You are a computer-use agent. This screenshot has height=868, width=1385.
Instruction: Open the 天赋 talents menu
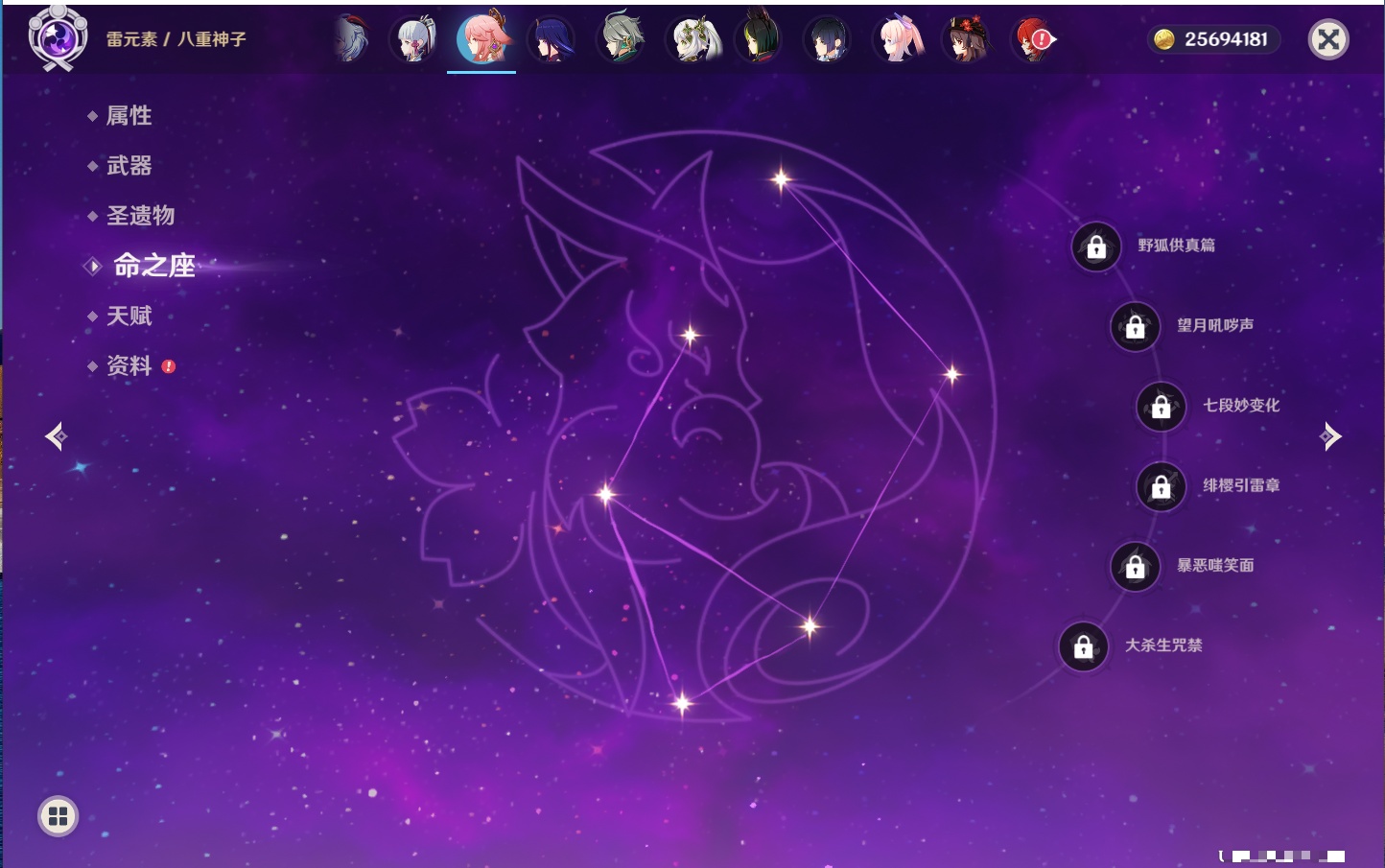click(129, 316)
